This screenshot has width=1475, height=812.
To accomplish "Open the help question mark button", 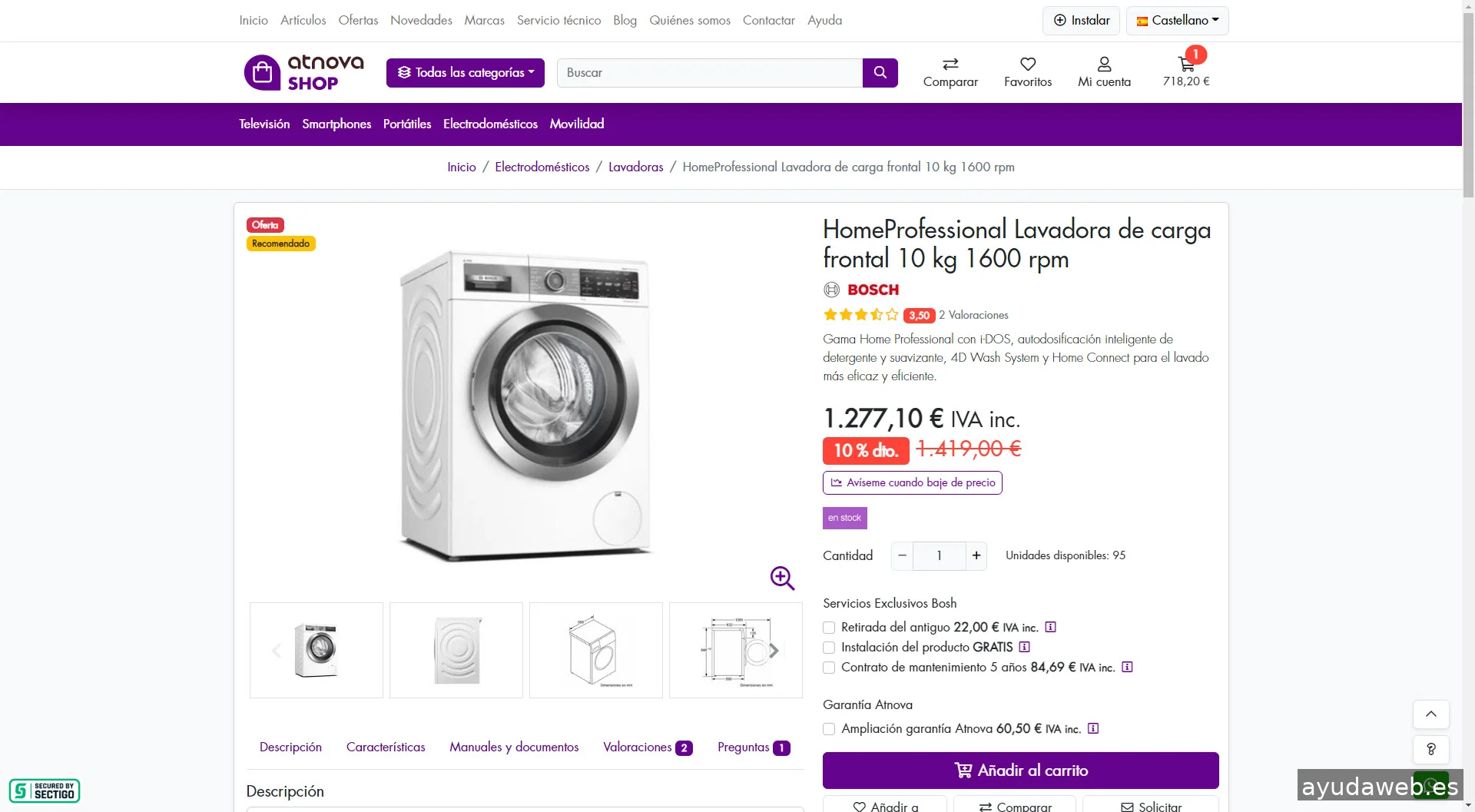I will click(1430, 749).
